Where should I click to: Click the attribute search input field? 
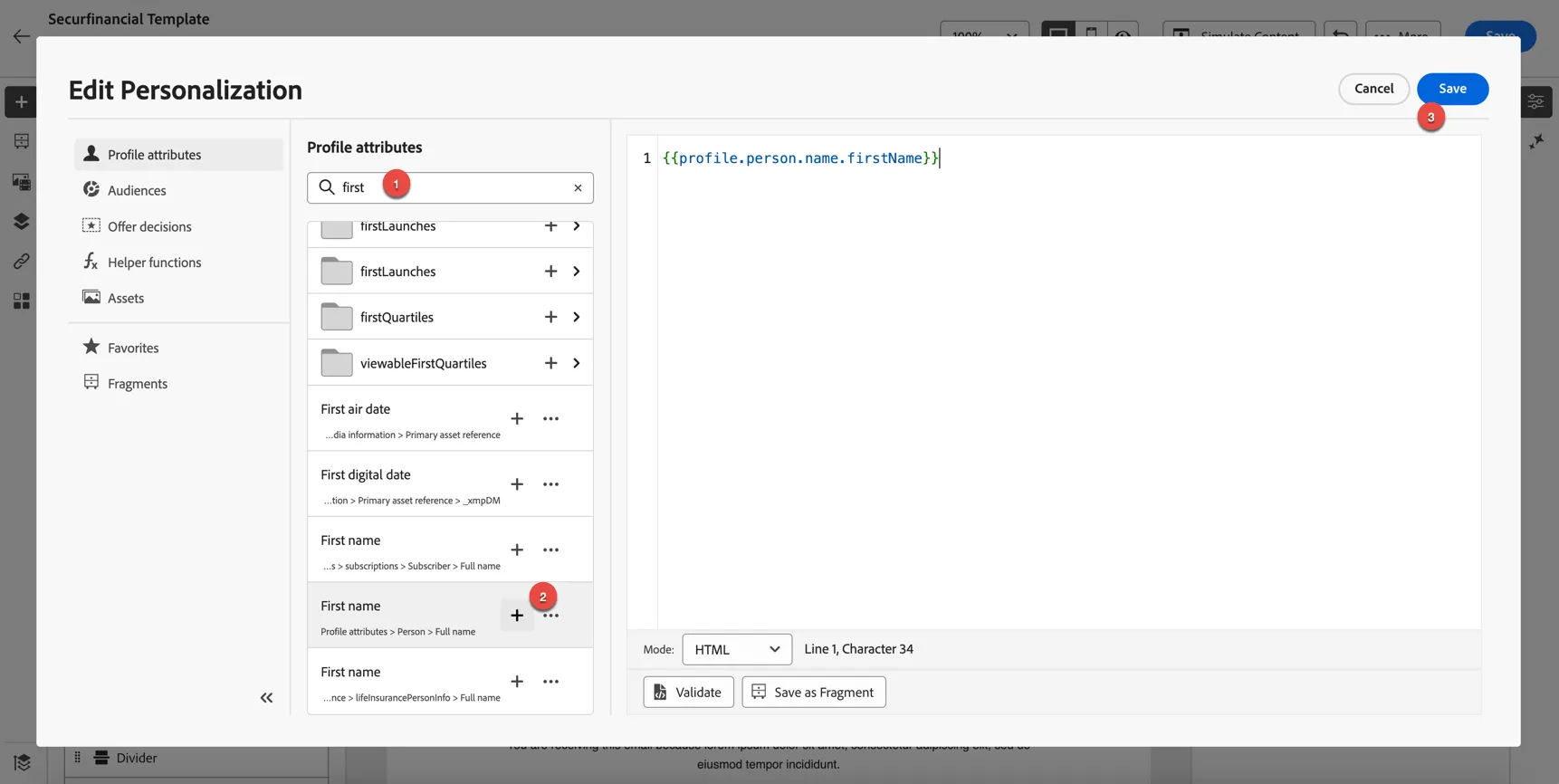pos(450,188)
